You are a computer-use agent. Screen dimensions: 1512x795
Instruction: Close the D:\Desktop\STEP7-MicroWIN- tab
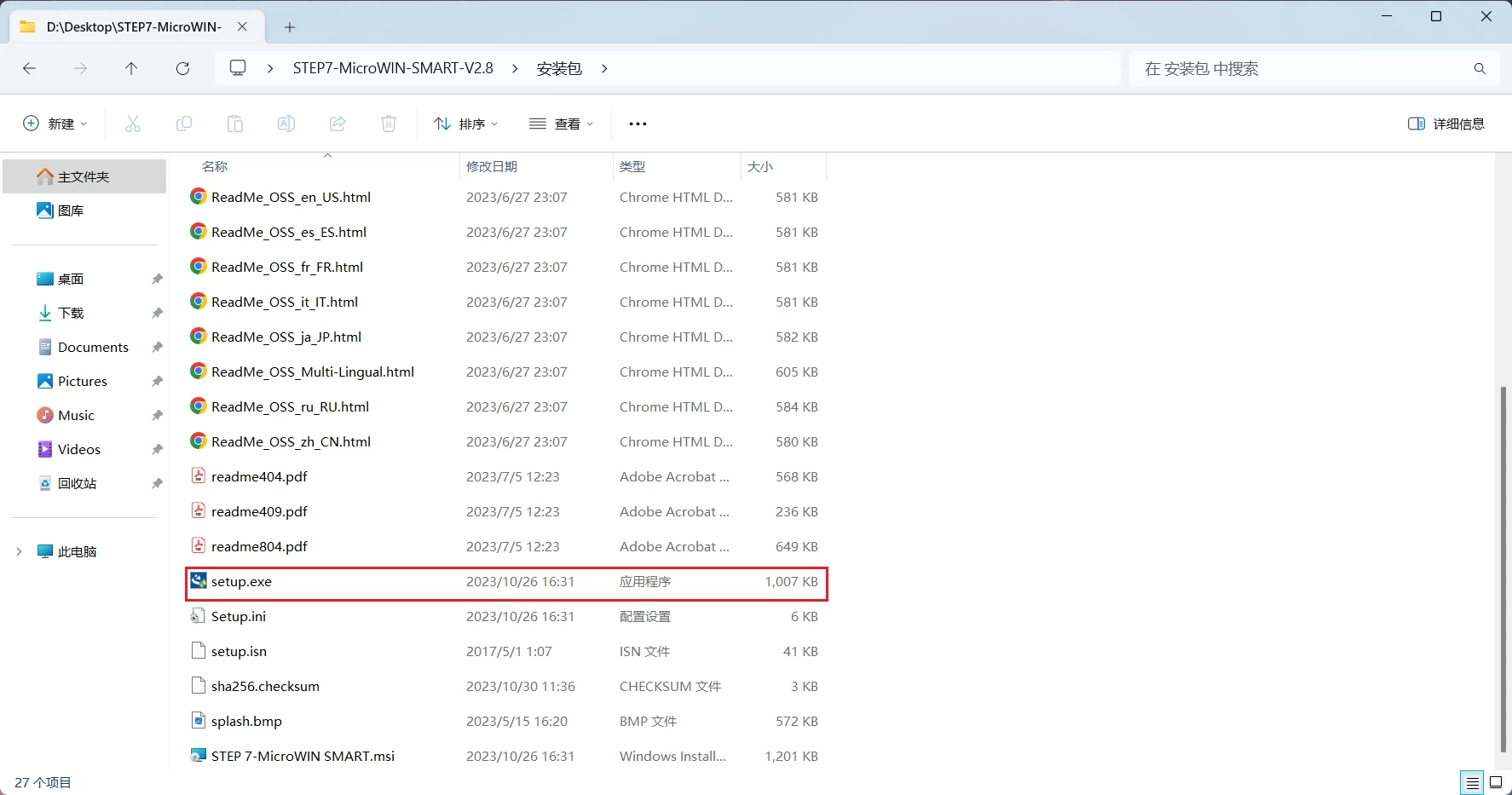tap(242, 26)
